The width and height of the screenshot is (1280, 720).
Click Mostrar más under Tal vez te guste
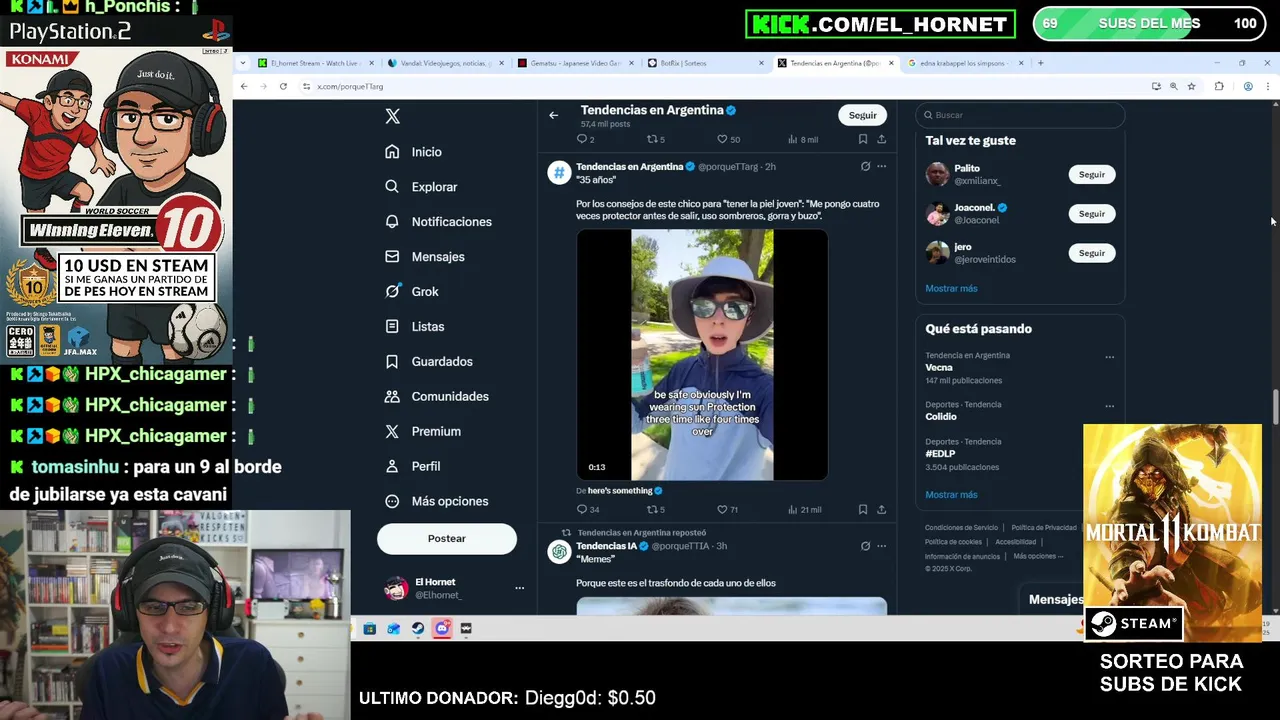(x=951, y=289)
